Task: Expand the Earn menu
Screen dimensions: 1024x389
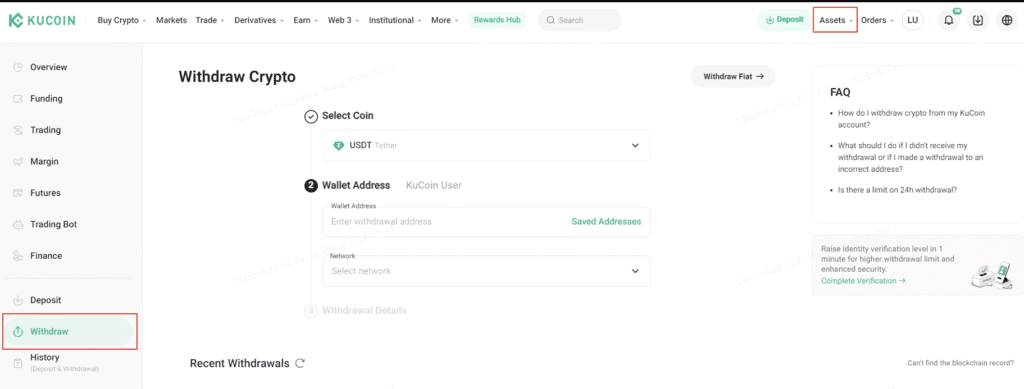Action: click(306, 20)
